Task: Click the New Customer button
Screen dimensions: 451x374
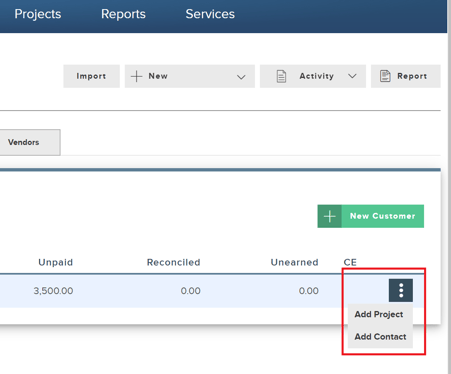Action: [371, 216]
